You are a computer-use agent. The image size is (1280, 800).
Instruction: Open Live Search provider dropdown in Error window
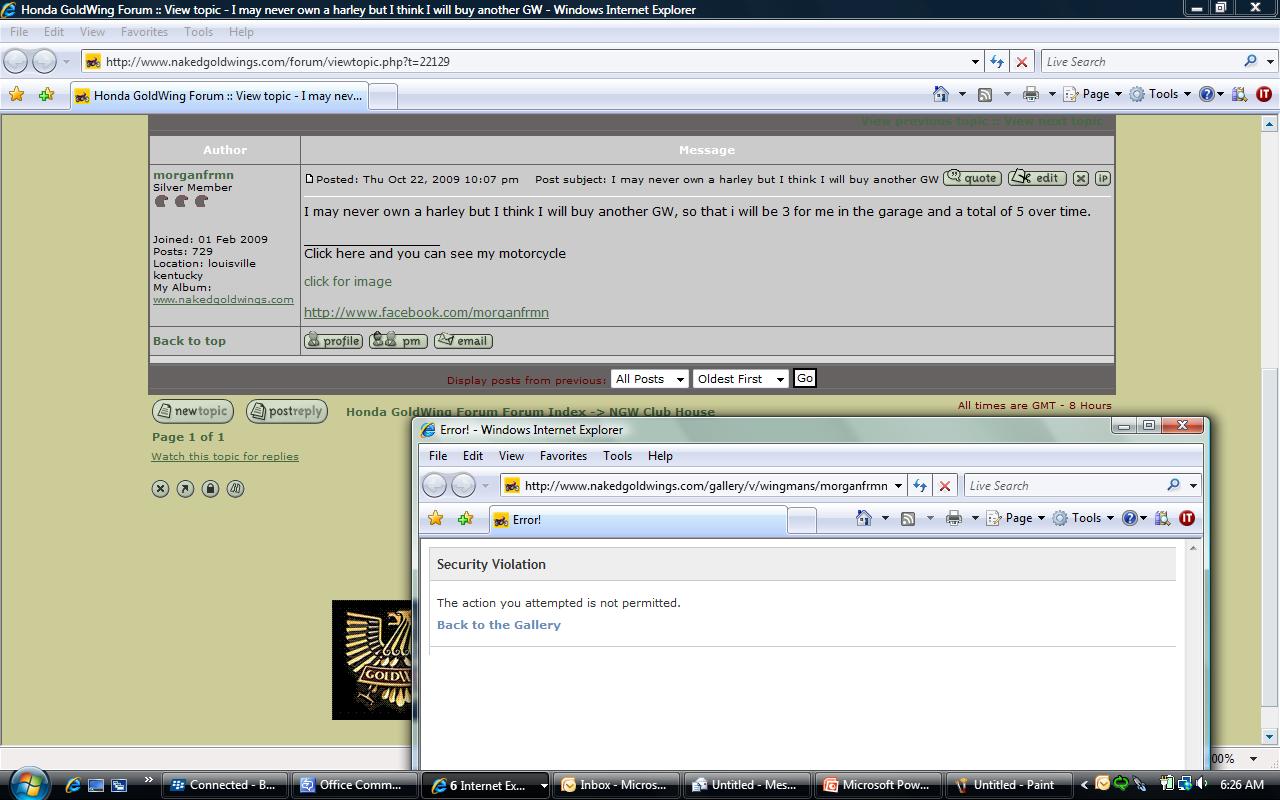[1193, 485]
